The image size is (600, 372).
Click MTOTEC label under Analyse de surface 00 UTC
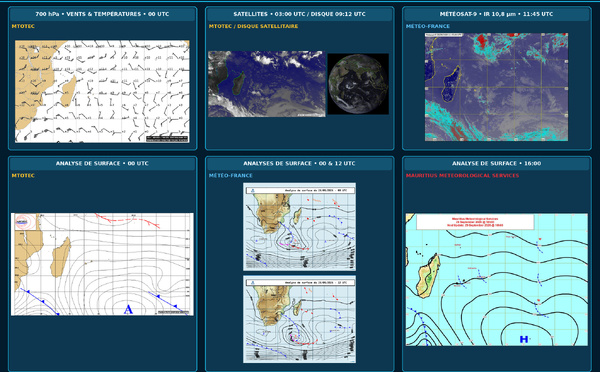click(x=23, y=176)
